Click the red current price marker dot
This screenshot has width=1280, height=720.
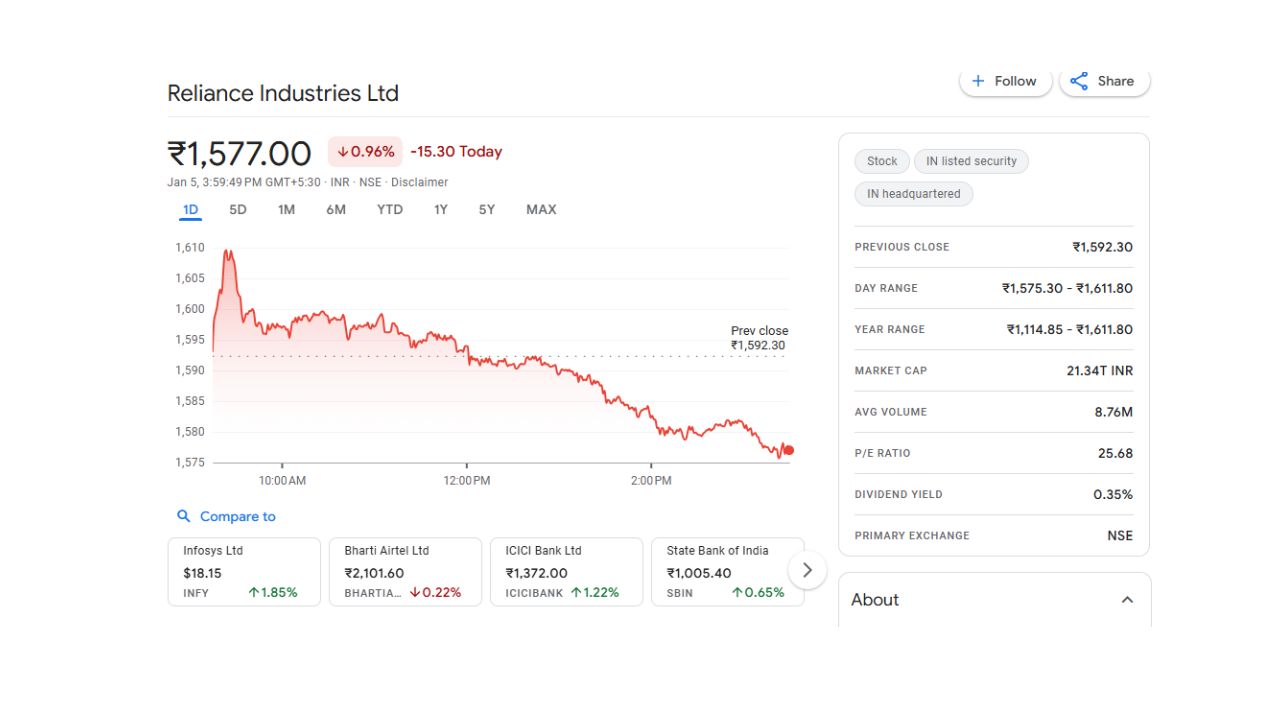coord(789,450)
